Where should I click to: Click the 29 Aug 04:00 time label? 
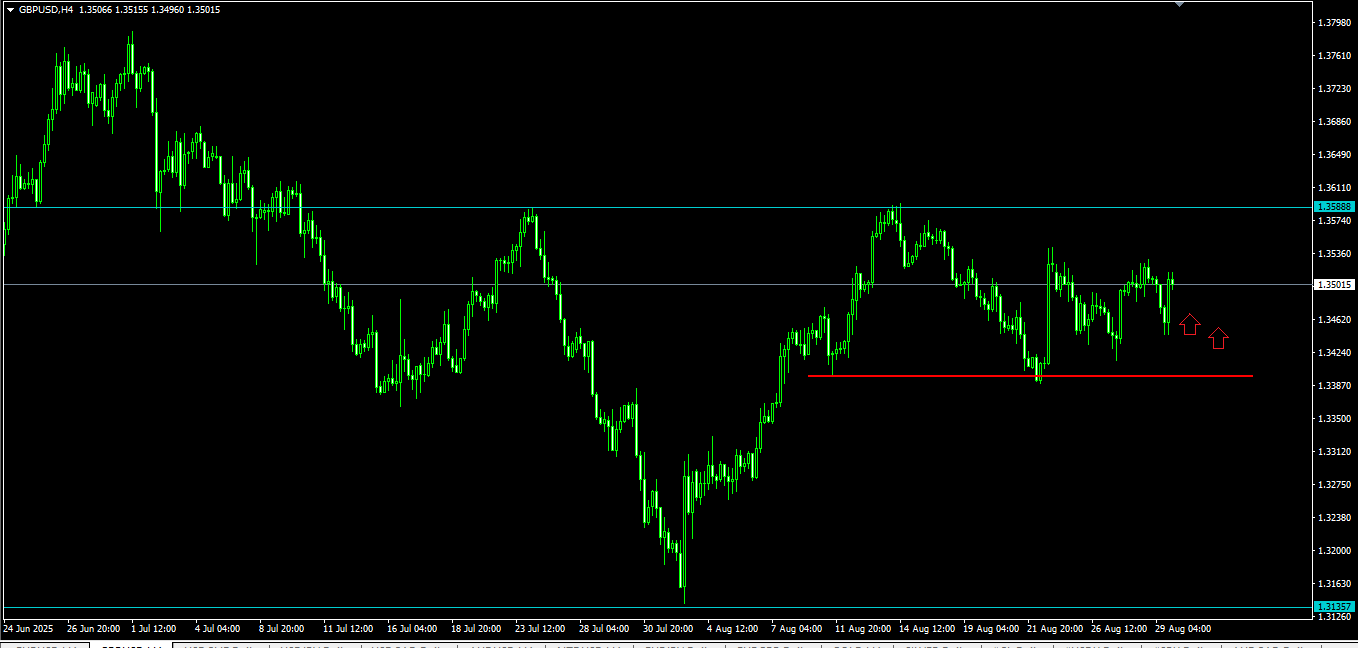point(1182,629)
